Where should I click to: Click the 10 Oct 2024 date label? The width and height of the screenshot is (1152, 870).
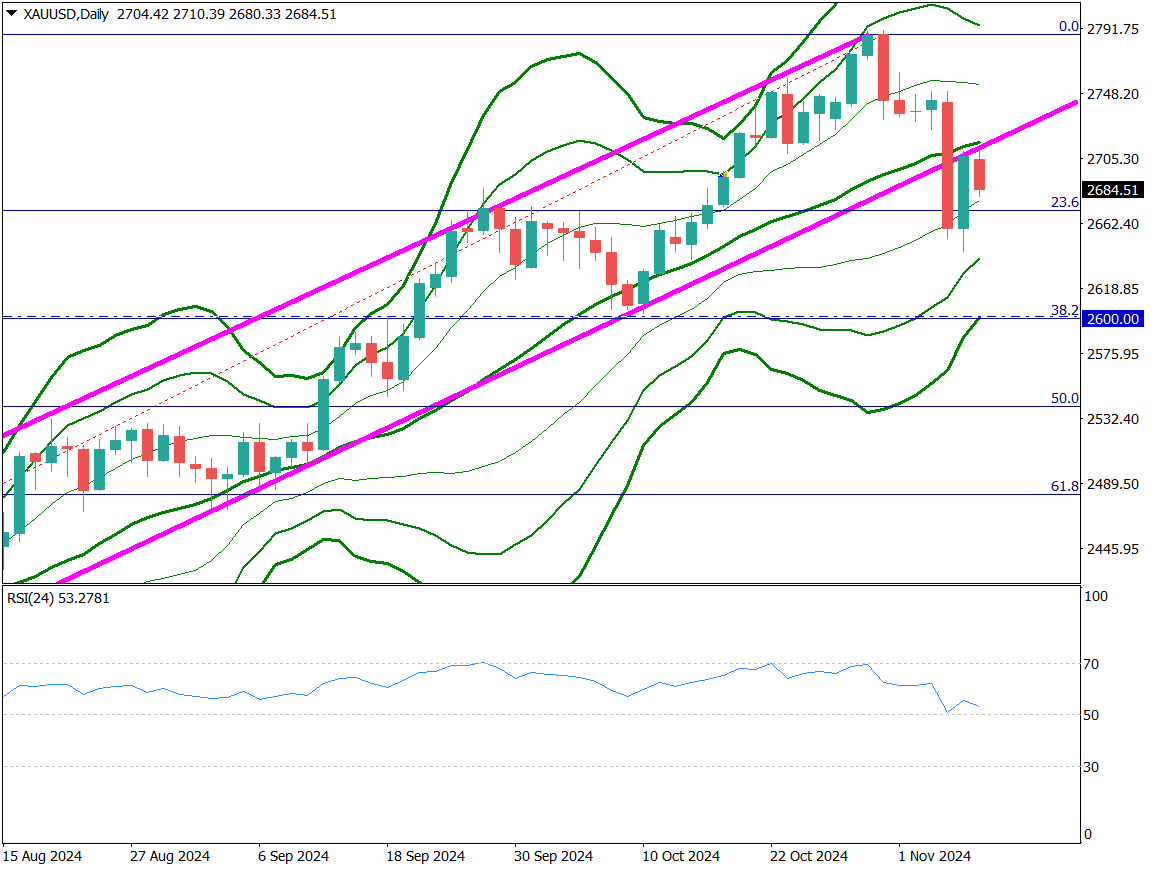[681, 856]
